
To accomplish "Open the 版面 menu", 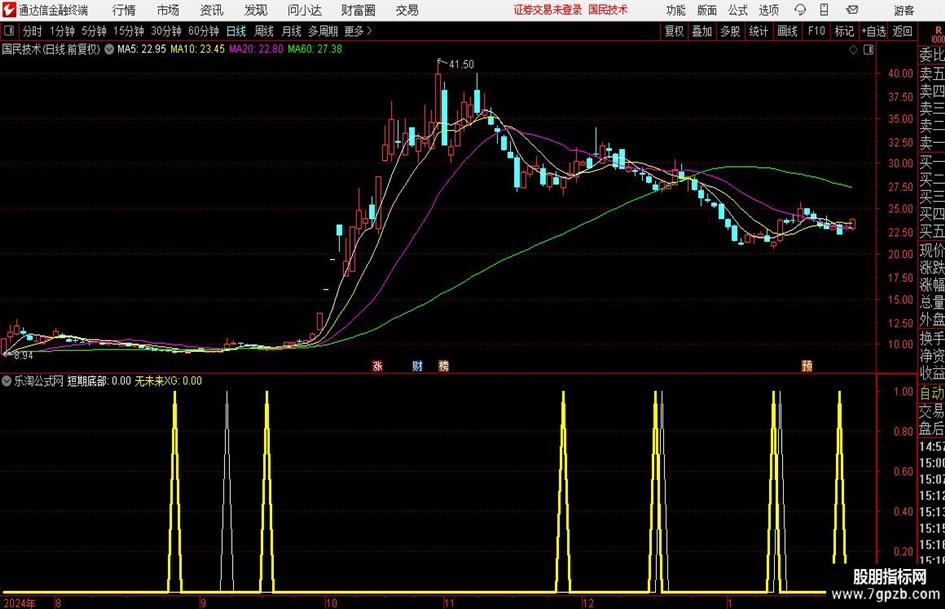I will pyautogui.click(x=707, y=10).
